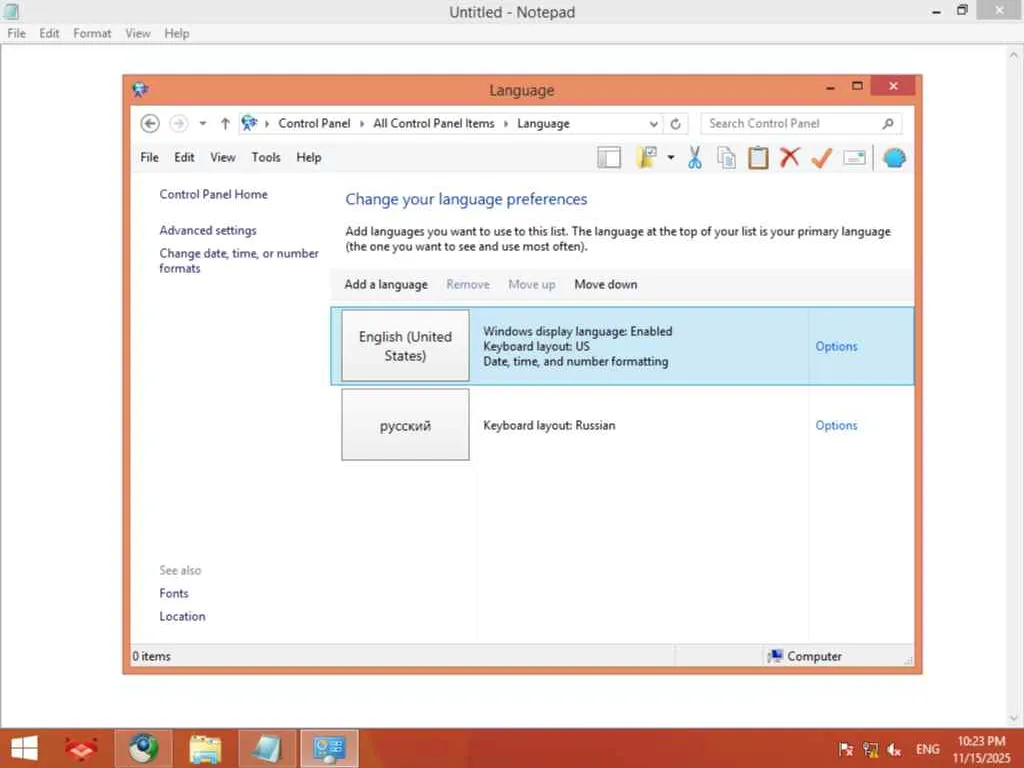Click the Remove command
Viewport: 1024px width, 768px height.
[x=468, y=284]
